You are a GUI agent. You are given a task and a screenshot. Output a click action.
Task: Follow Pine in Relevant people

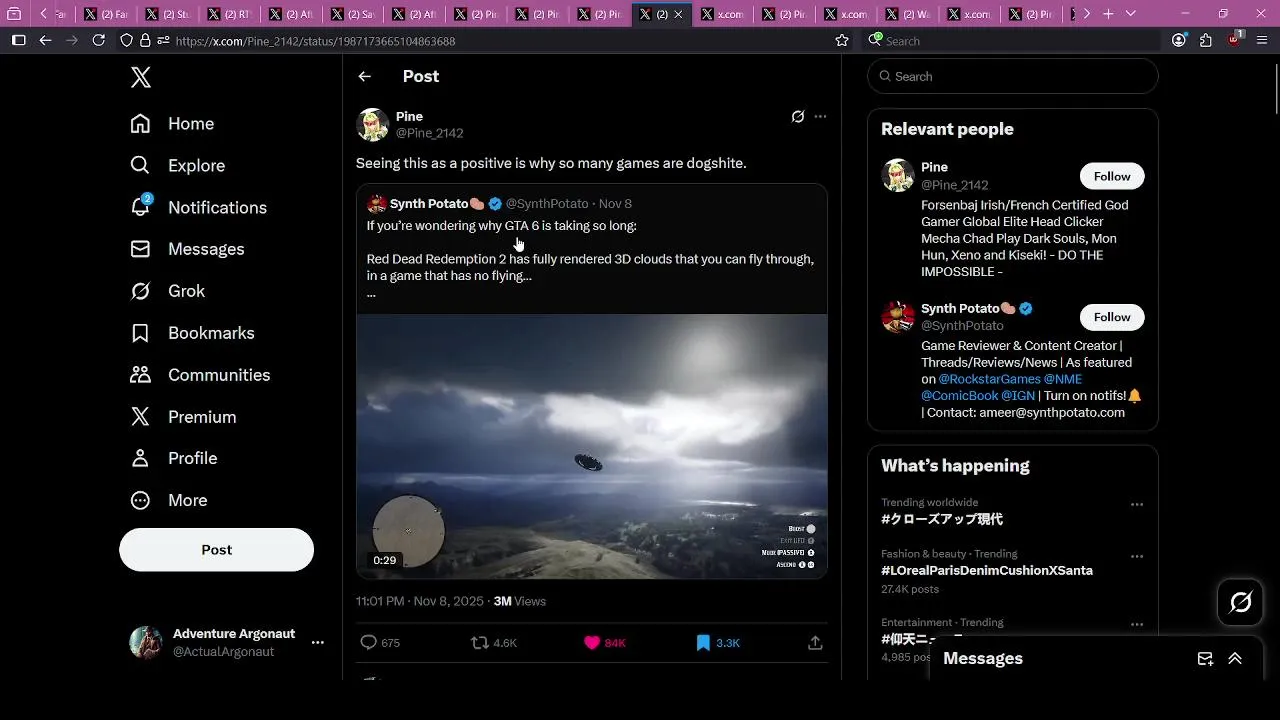[1112, 176]
